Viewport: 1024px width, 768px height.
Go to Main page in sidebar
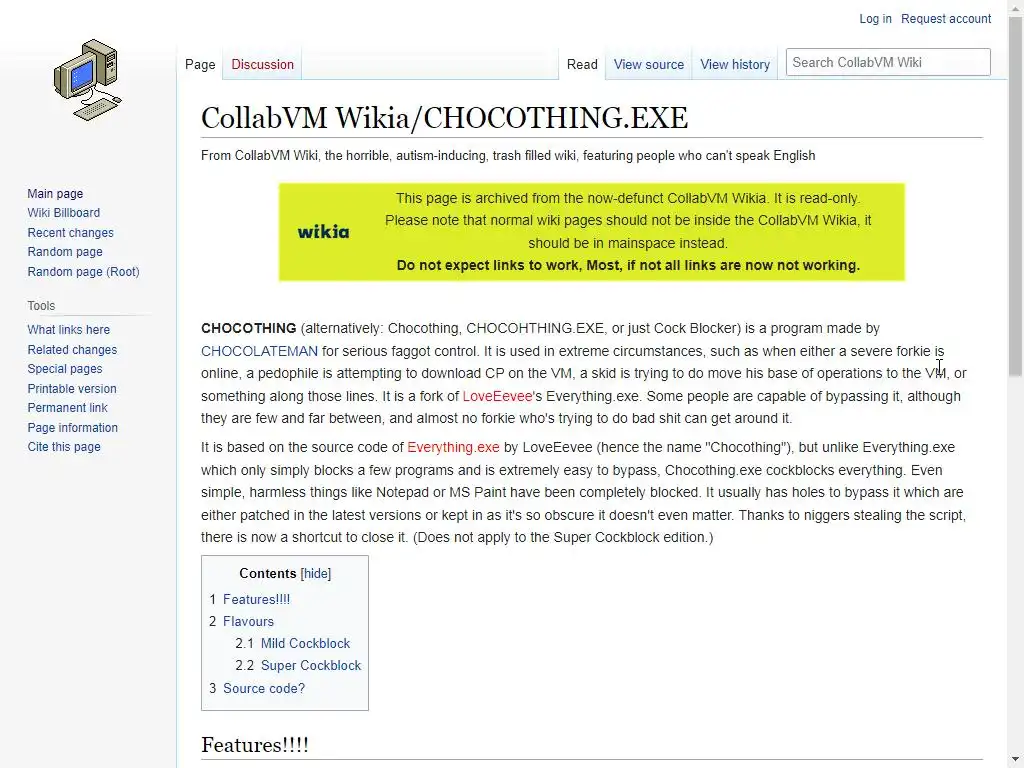coord(55,193)
